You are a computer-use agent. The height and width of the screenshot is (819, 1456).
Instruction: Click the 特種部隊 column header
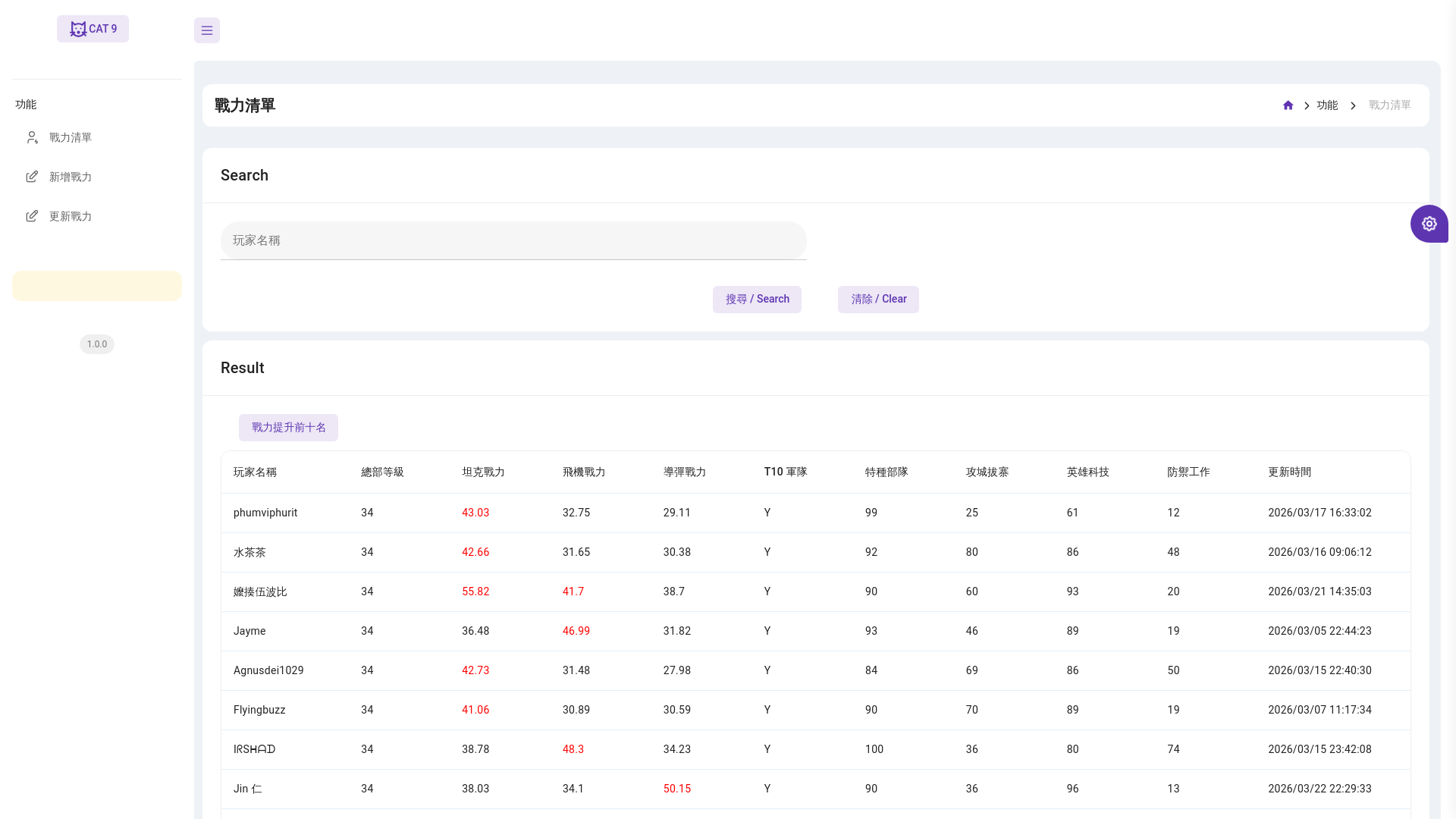[886, 472]
